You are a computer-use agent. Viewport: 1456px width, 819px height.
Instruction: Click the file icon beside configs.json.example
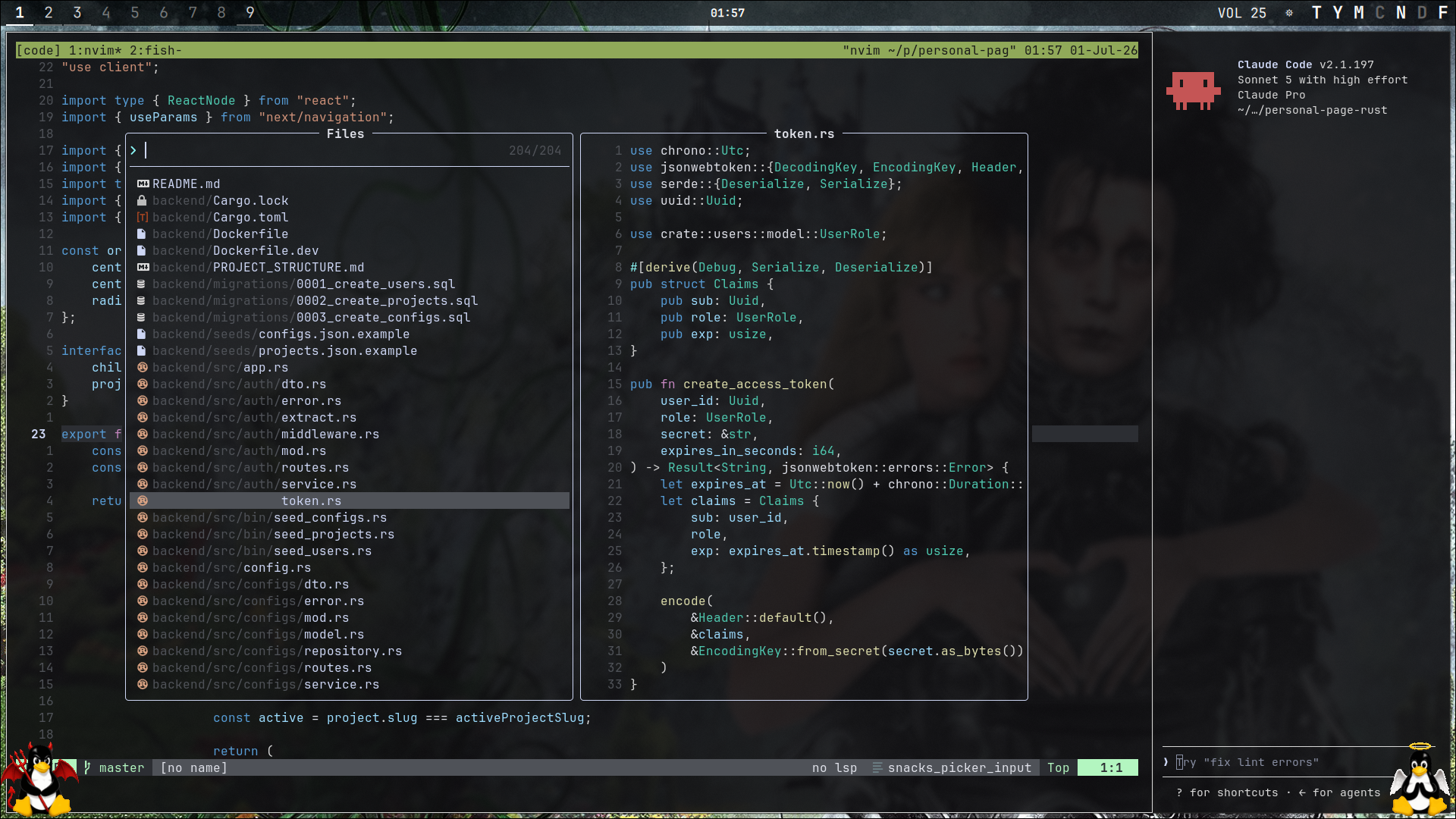click(141, 334)
